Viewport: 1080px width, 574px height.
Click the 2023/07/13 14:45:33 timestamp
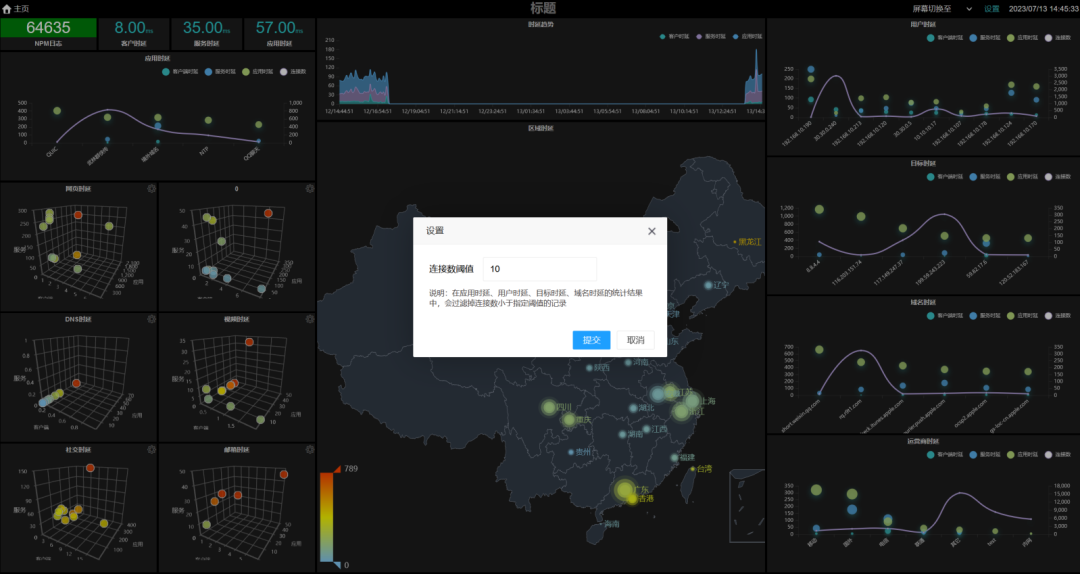pyautogui.click(x=1043, y=9)
